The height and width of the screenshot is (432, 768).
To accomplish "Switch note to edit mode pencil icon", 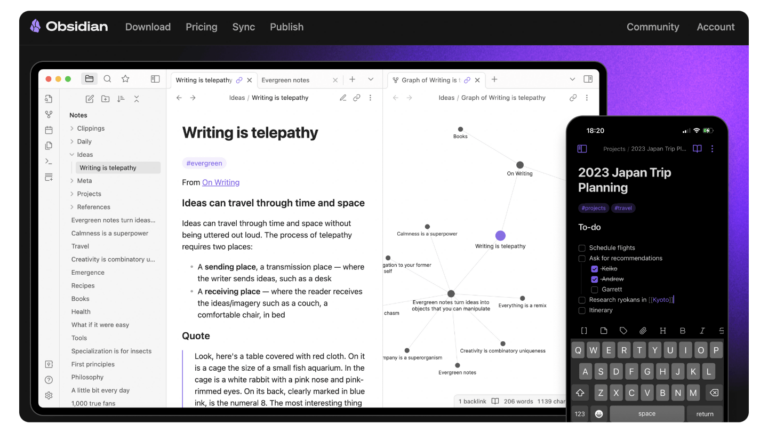I will 343,98.
